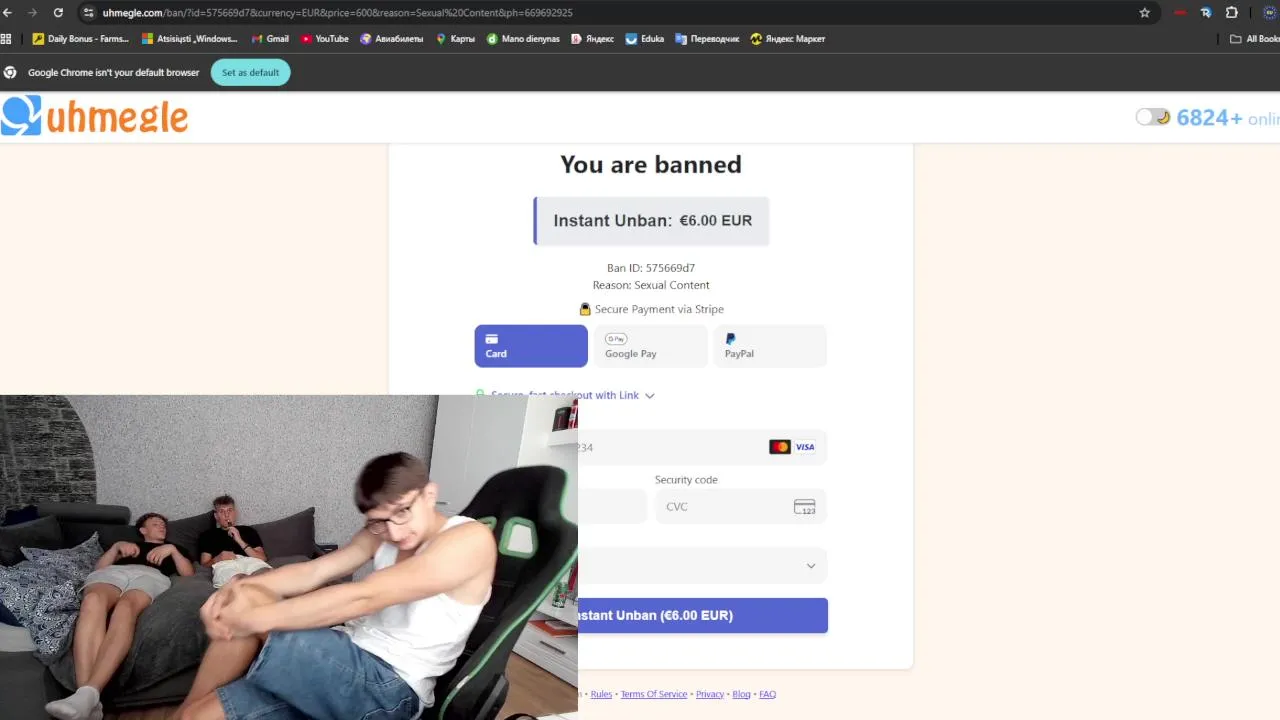The image size is (1280, 720).
Task: Open the Privacy footer link
Action: coord(710,694)
